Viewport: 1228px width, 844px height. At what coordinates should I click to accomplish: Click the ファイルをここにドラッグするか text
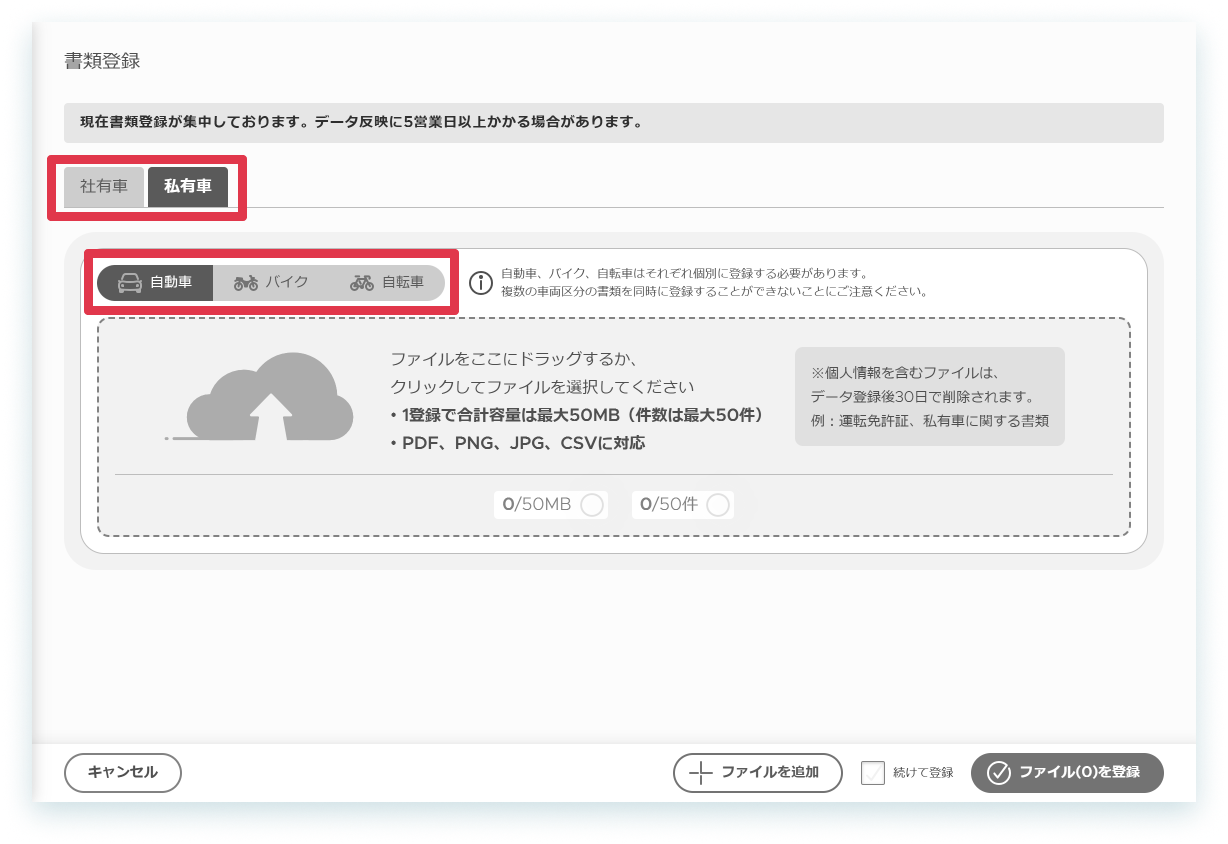pyautogui.click(x=514, y=358)
